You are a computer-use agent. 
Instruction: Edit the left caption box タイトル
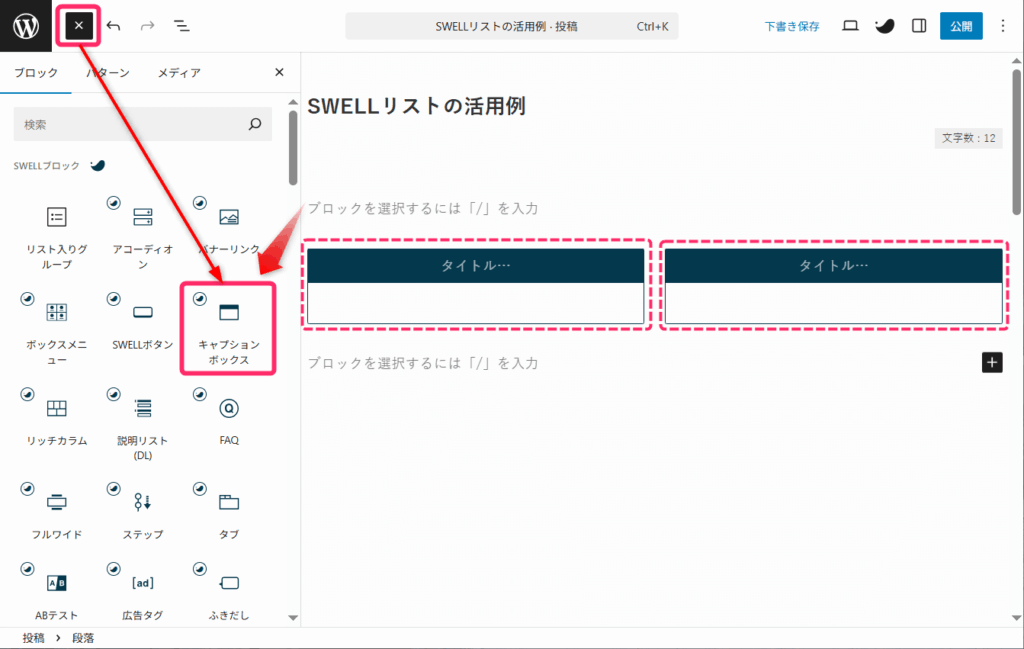tap(475, 265)
